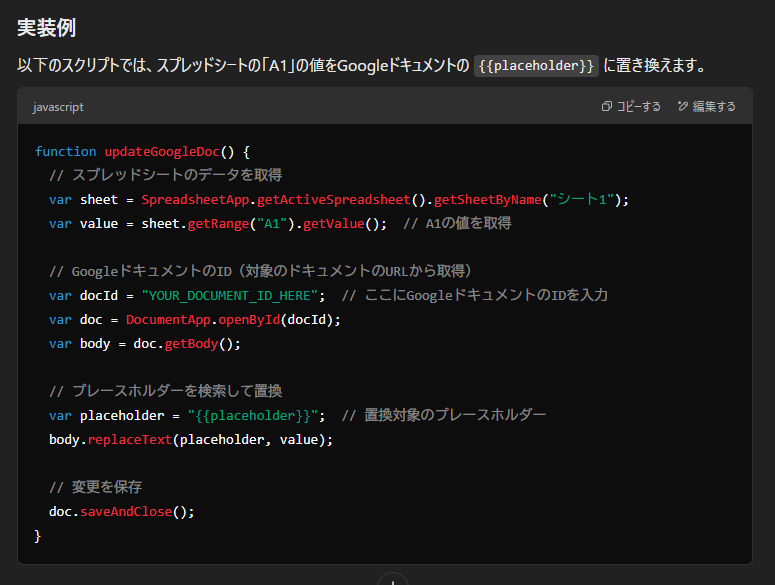Click the comment A1の値を取得
The image size is (775, 585).
(x=457, y=223)
